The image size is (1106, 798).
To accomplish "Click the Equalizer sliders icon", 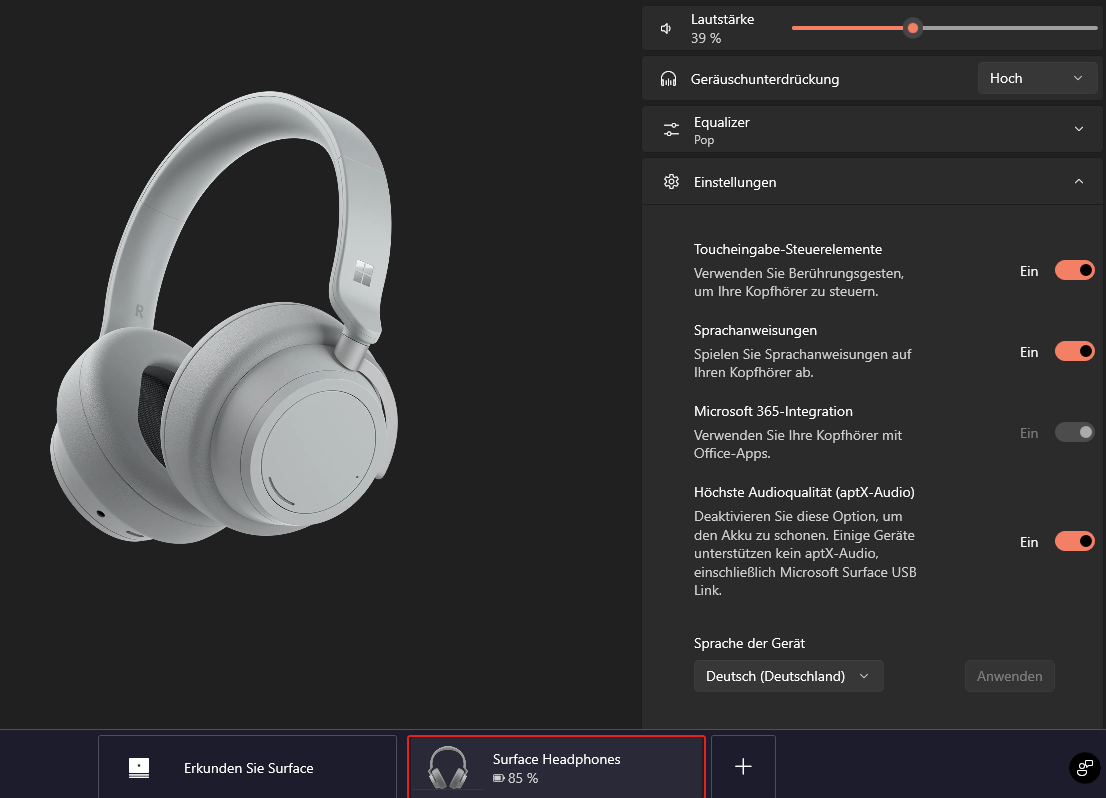I will coord(671,129).
